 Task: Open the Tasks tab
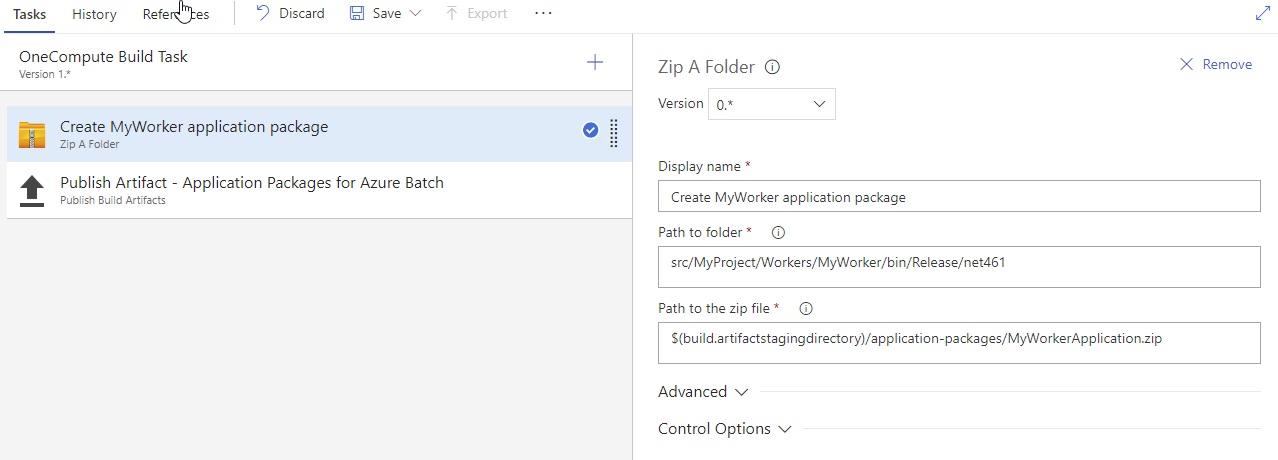[30, 14]
